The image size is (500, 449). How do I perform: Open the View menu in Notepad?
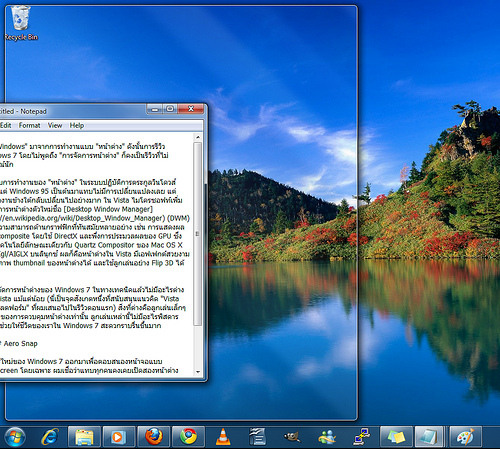[x=55, y=125]
